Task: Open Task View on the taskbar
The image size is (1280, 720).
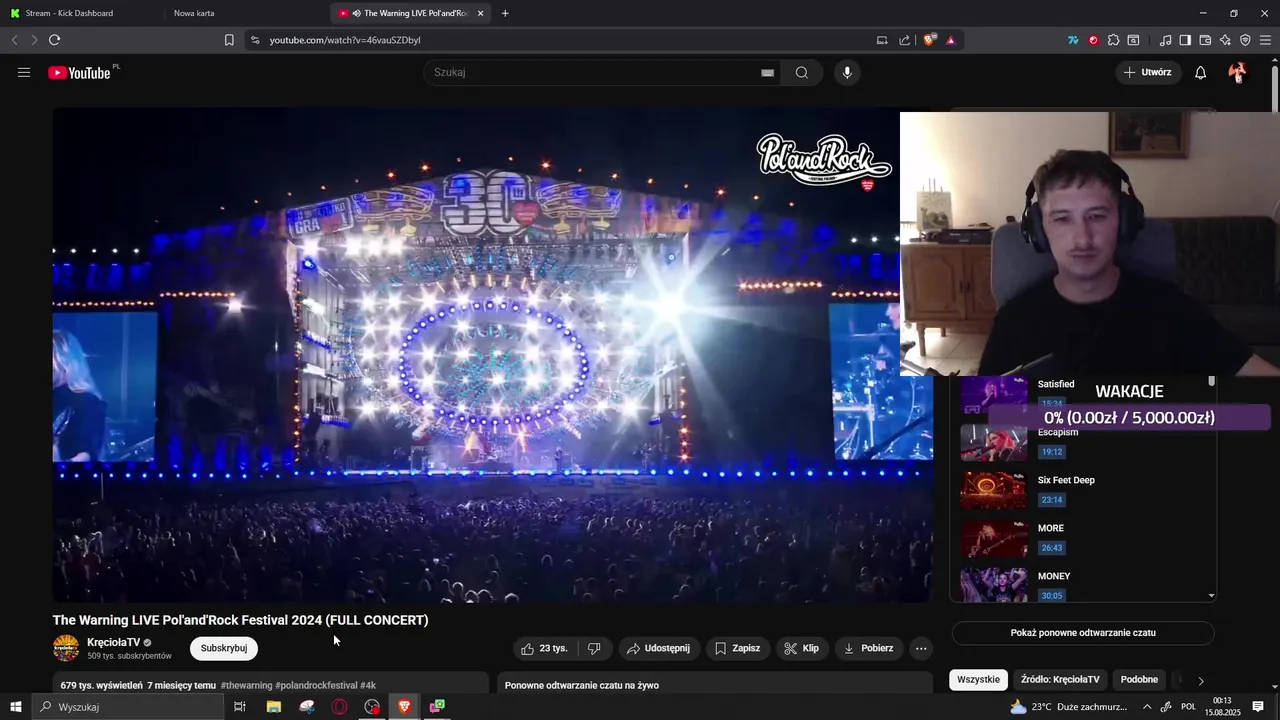Action: [240, 706]
